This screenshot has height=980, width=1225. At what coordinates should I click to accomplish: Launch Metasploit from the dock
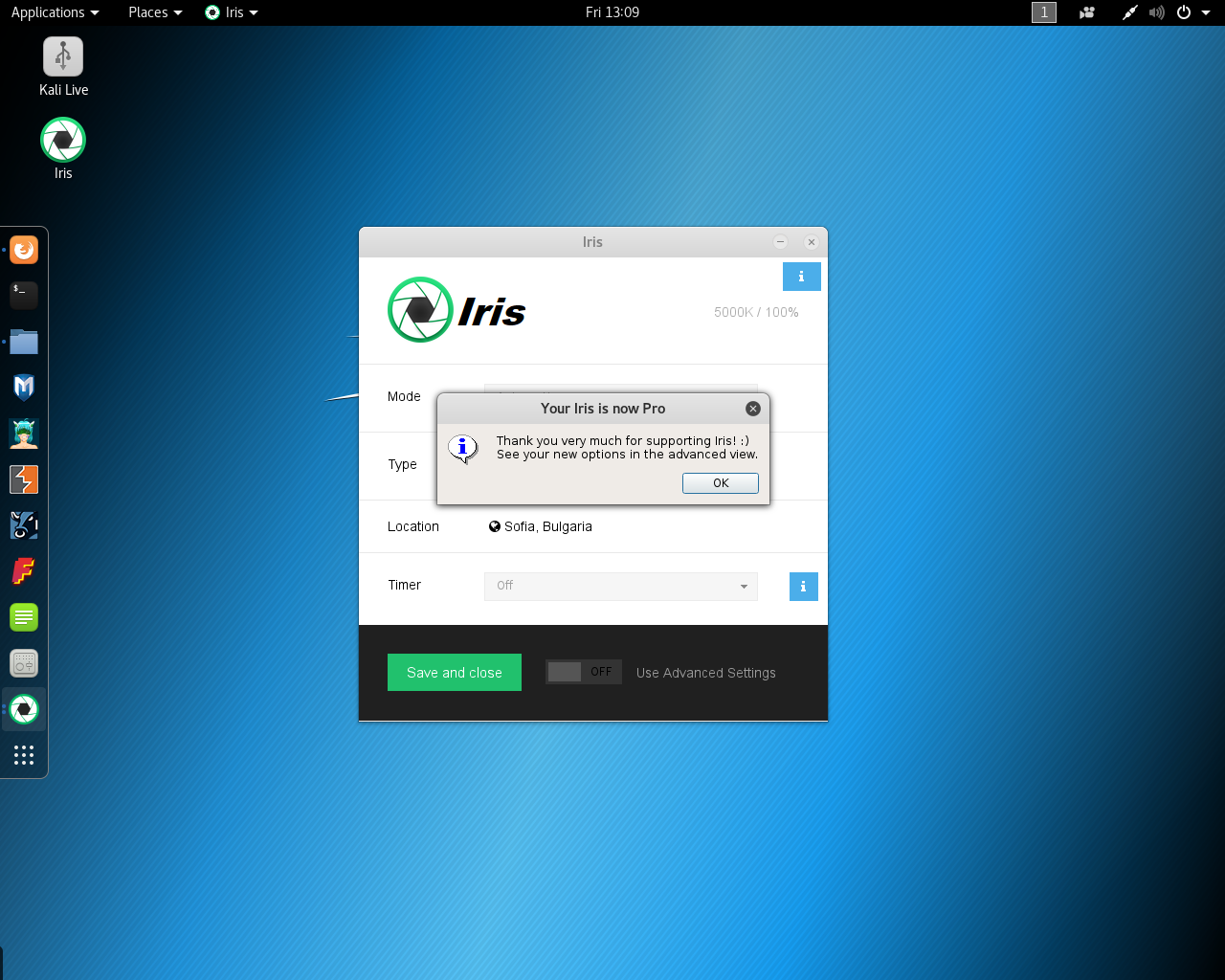[24, 387]
